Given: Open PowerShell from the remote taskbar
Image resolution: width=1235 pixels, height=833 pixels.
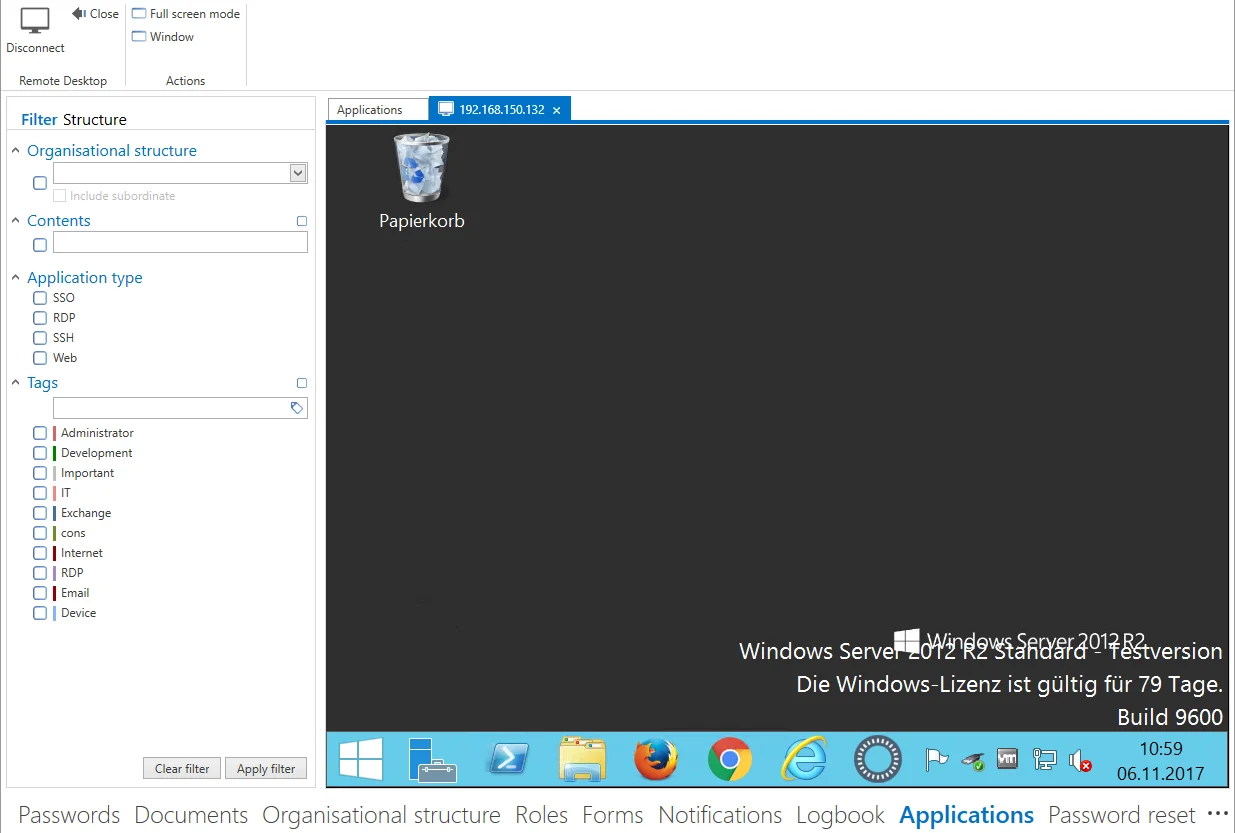Looking at the screenshot, I should pyautogui.click(x=508, y=760).
